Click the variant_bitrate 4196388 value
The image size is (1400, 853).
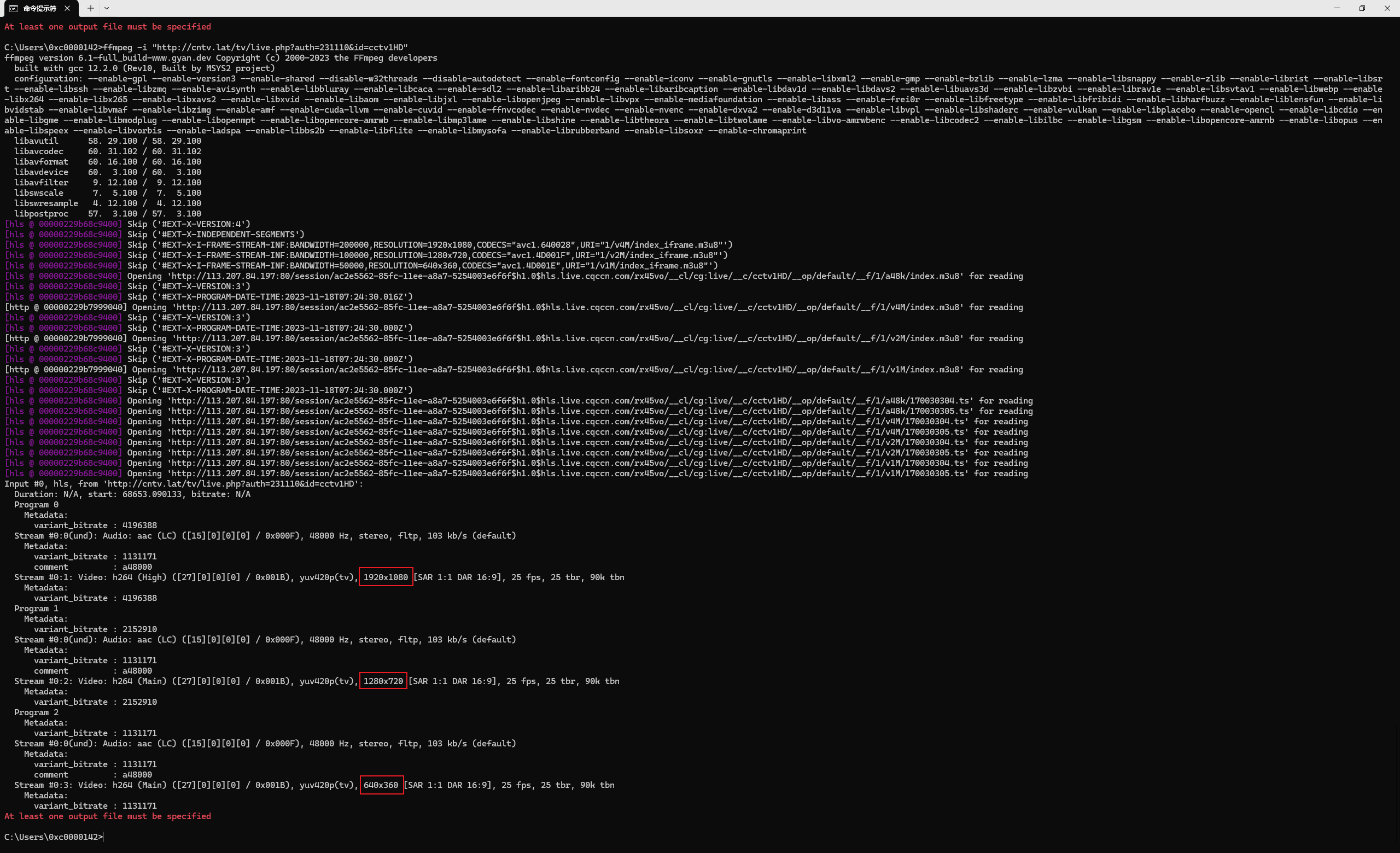coord(139,525)
